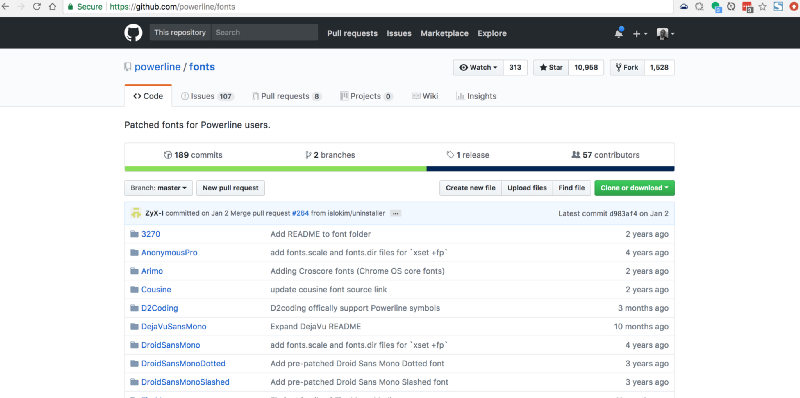Viewport: 800px width, 398px height.
Task: Open pull request #264 link
Action: pos(301,213)
